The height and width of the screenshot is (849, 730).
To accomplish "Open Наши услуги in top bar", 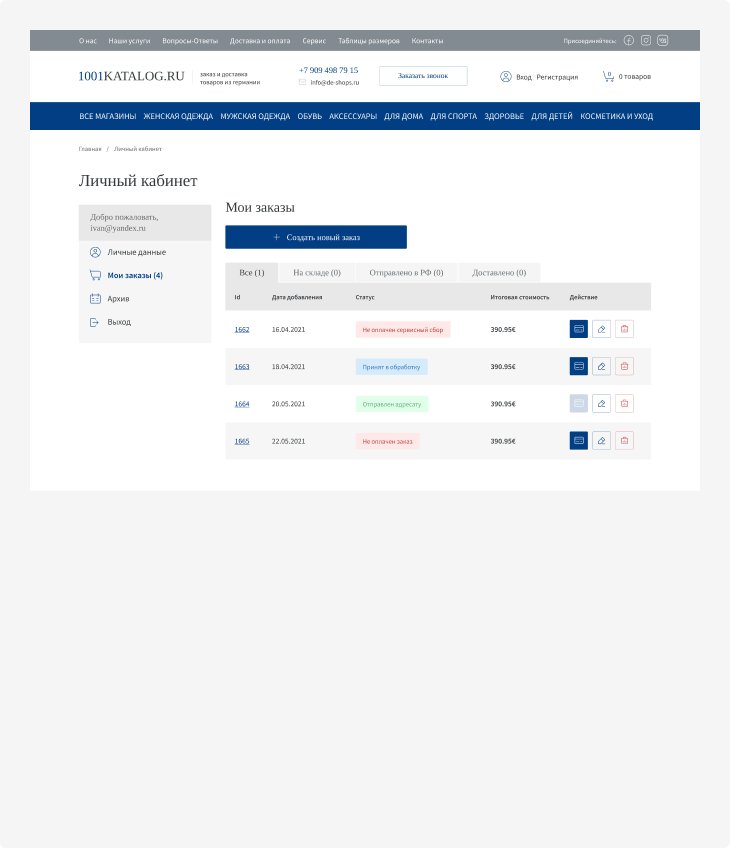I will [x=129, y=41].
